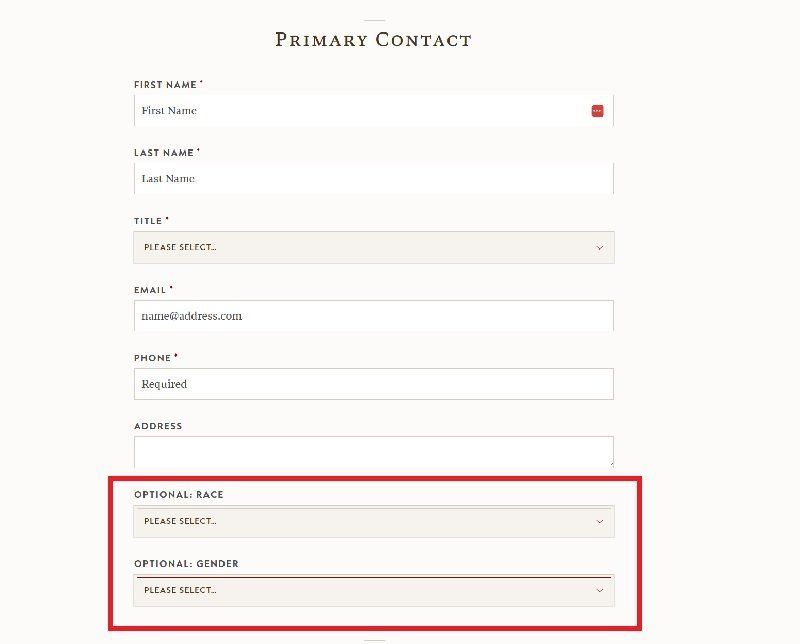
Task: Expand the Optional: Race dropdown
Action: [373, 521]
